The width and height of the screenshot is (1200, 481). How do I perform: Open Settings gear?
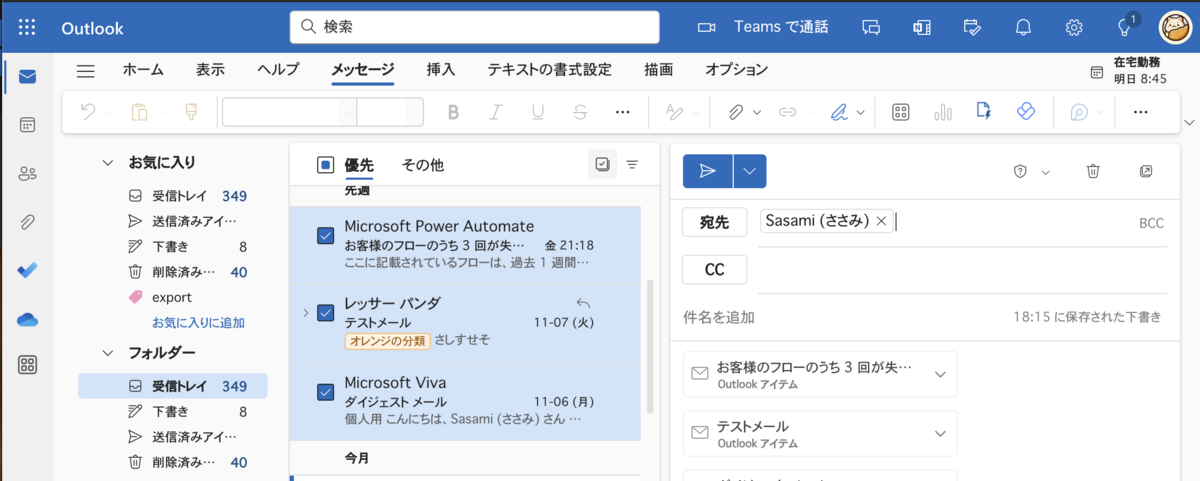pos(1074,27)
